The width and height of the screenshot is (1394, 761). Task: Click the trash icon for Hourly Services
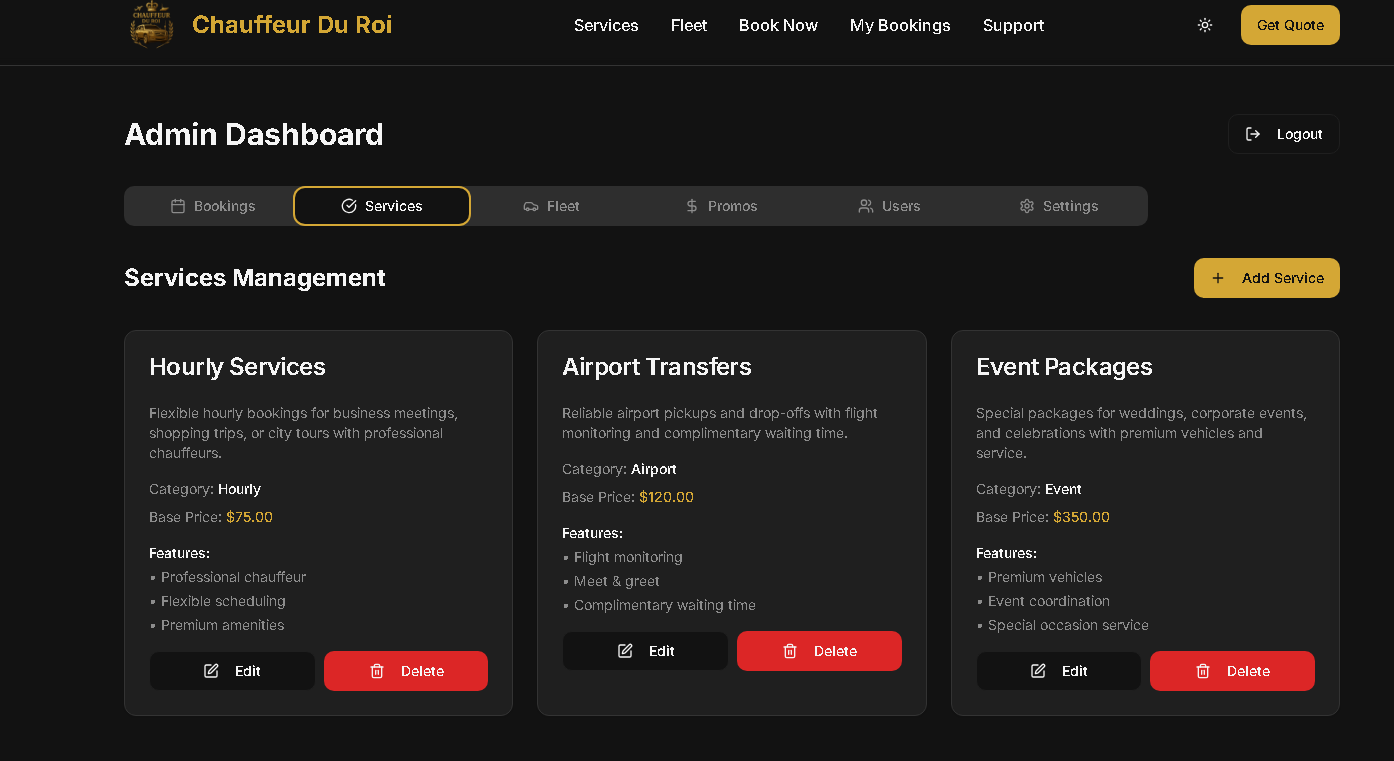point(377,671)
